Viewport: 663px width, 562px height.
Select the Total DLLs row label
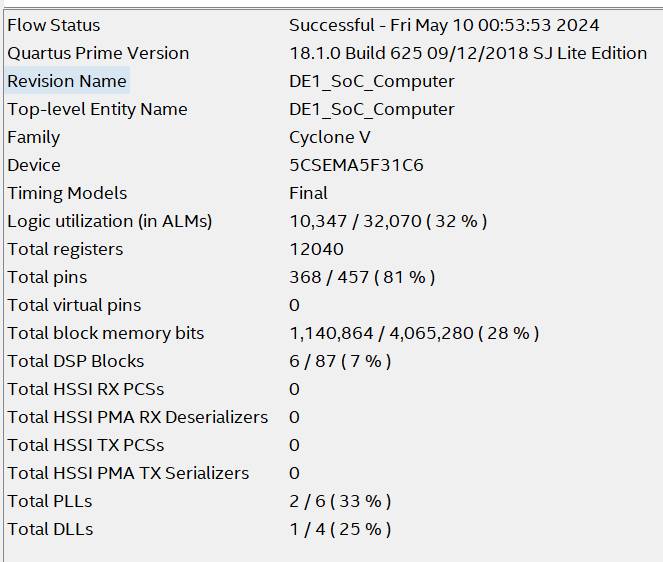point(50,529)
